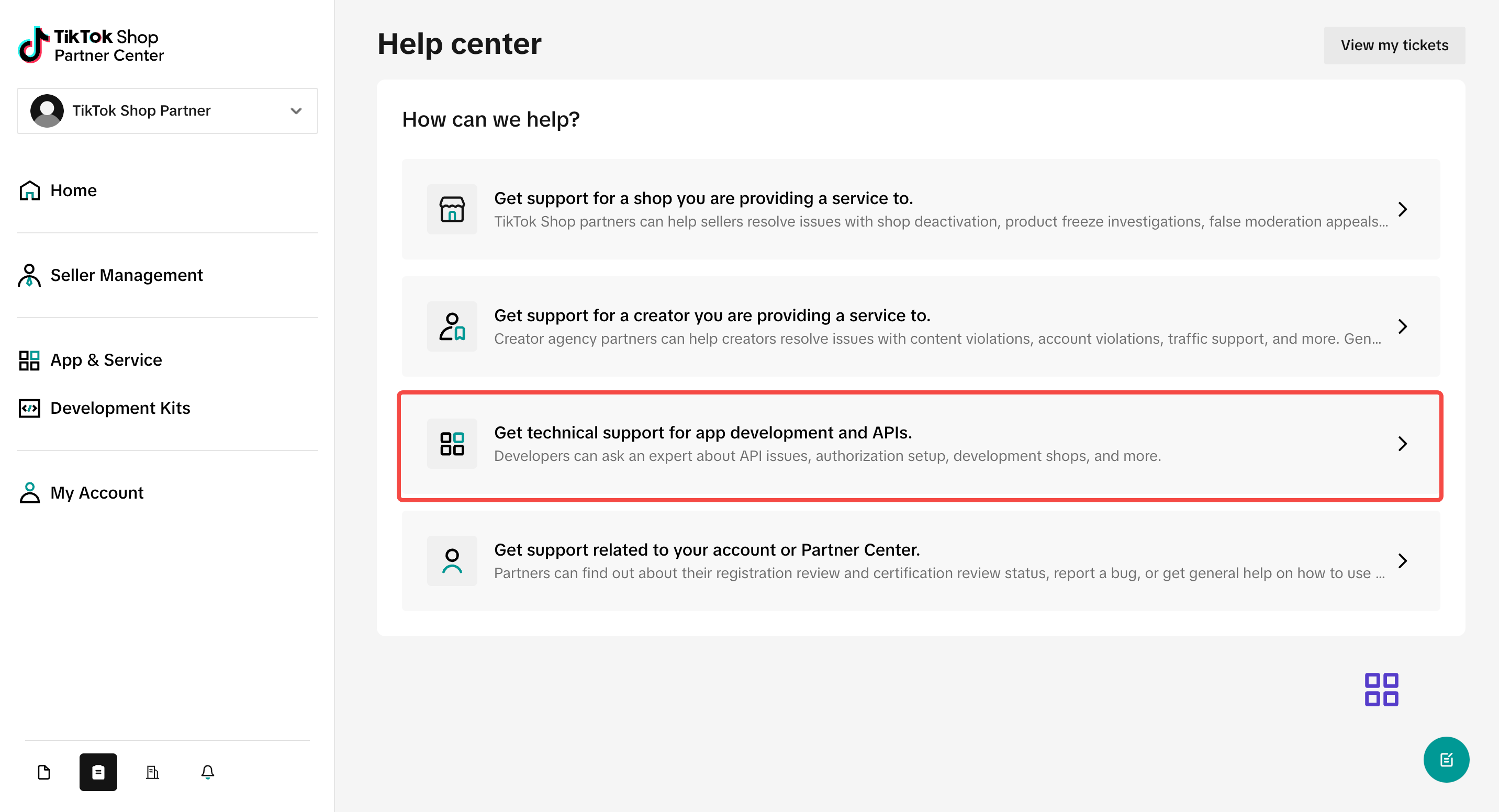
Task: Open the document icon in bottom bar
Action: [x=43, y=772]
